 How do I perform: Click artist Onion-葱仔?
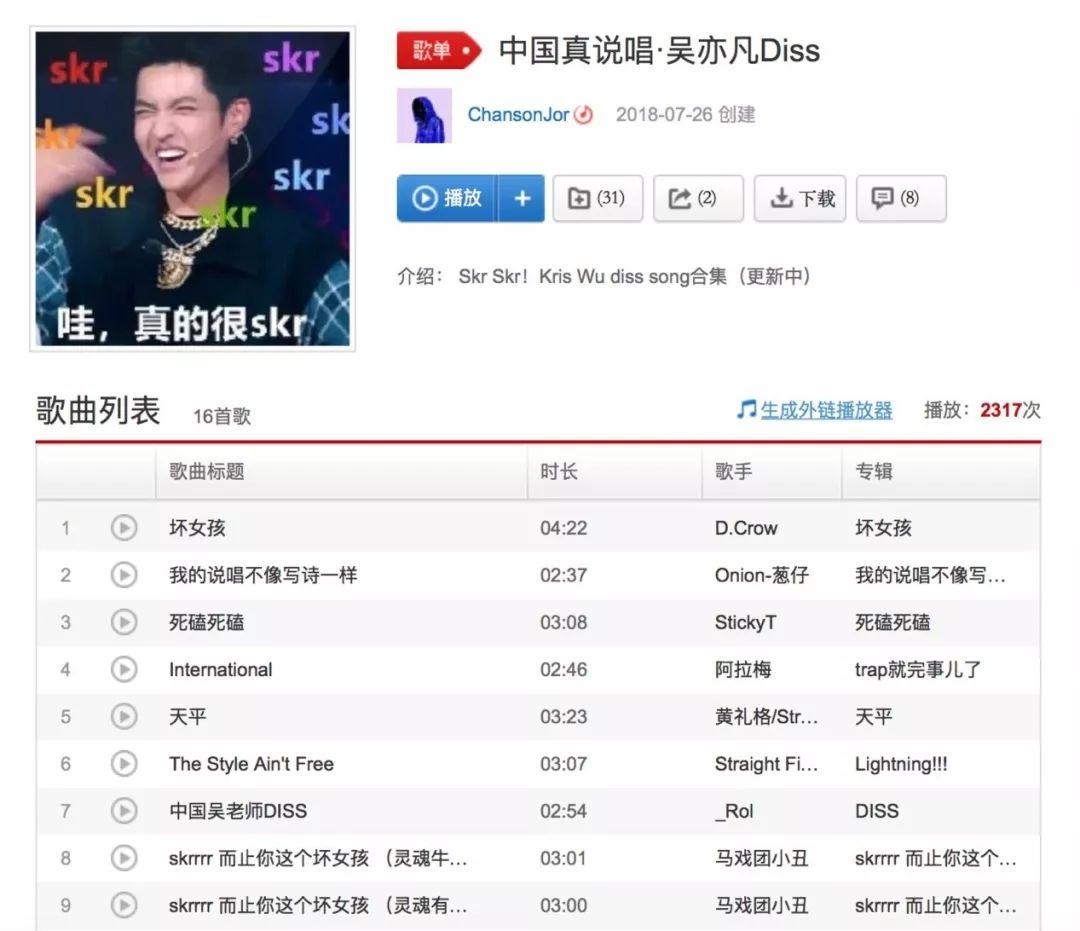click(x=762, y=575)
